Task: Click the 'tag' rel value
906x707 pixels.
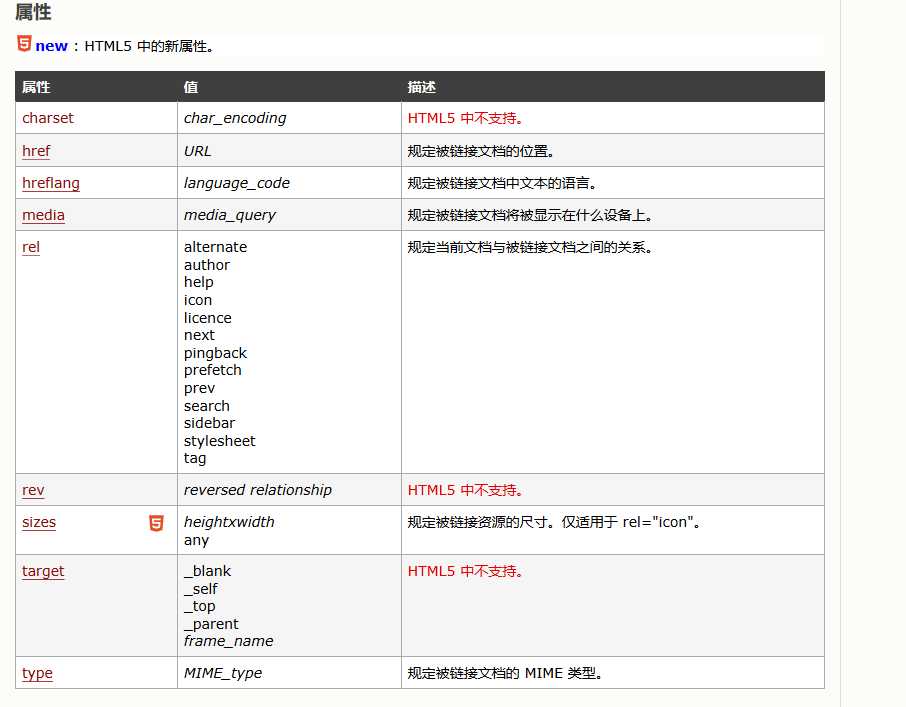Action: point(195,459)
